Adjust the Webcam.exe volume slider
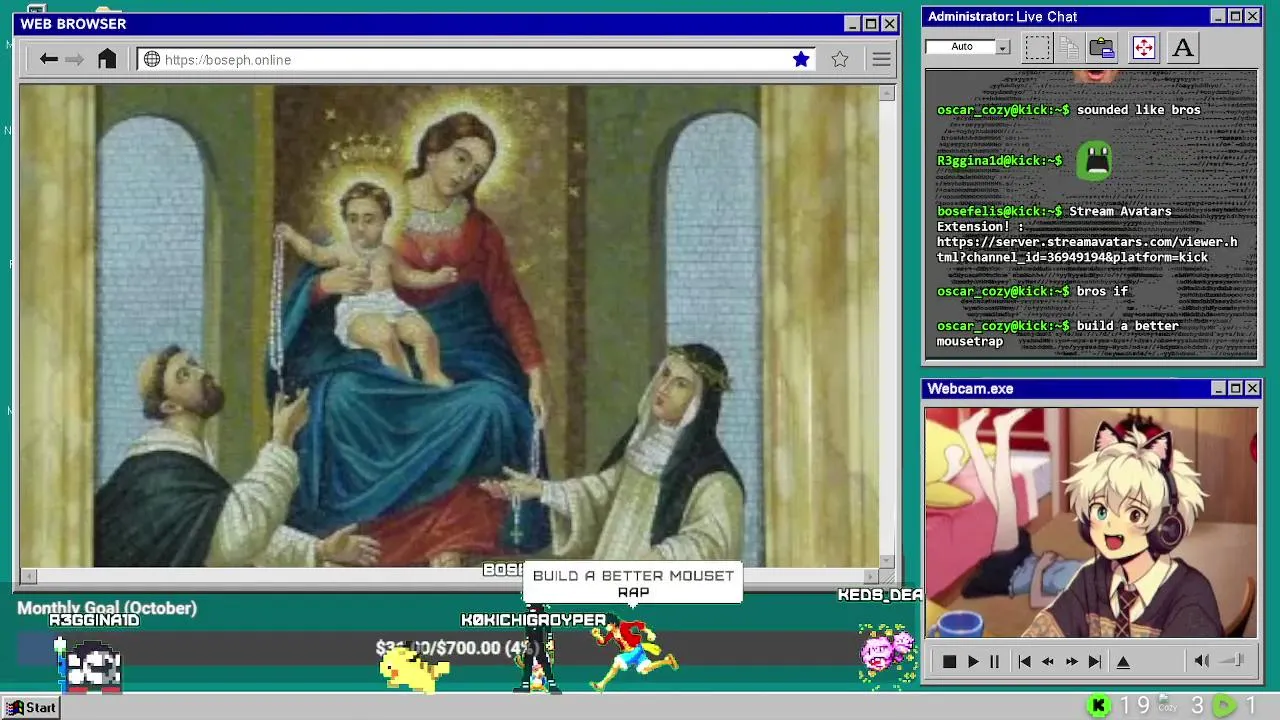 1232,661
